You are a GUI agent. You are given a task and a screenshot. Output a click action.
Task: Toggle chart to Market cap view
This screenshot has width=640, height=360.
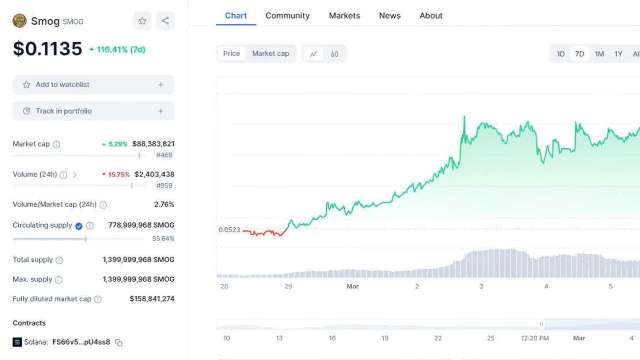pyautogui.click(x=271, y=53)
